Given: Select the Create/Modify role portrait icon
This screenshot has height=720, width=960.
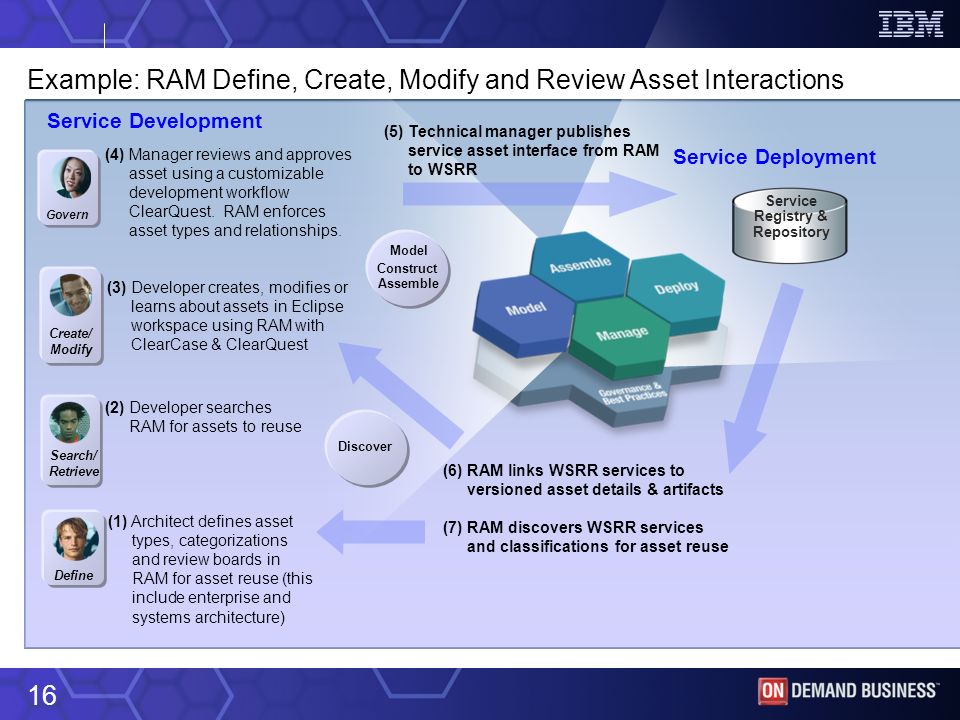Looking at the screenshot, I should pyautogui.click(x=71, y=316).
